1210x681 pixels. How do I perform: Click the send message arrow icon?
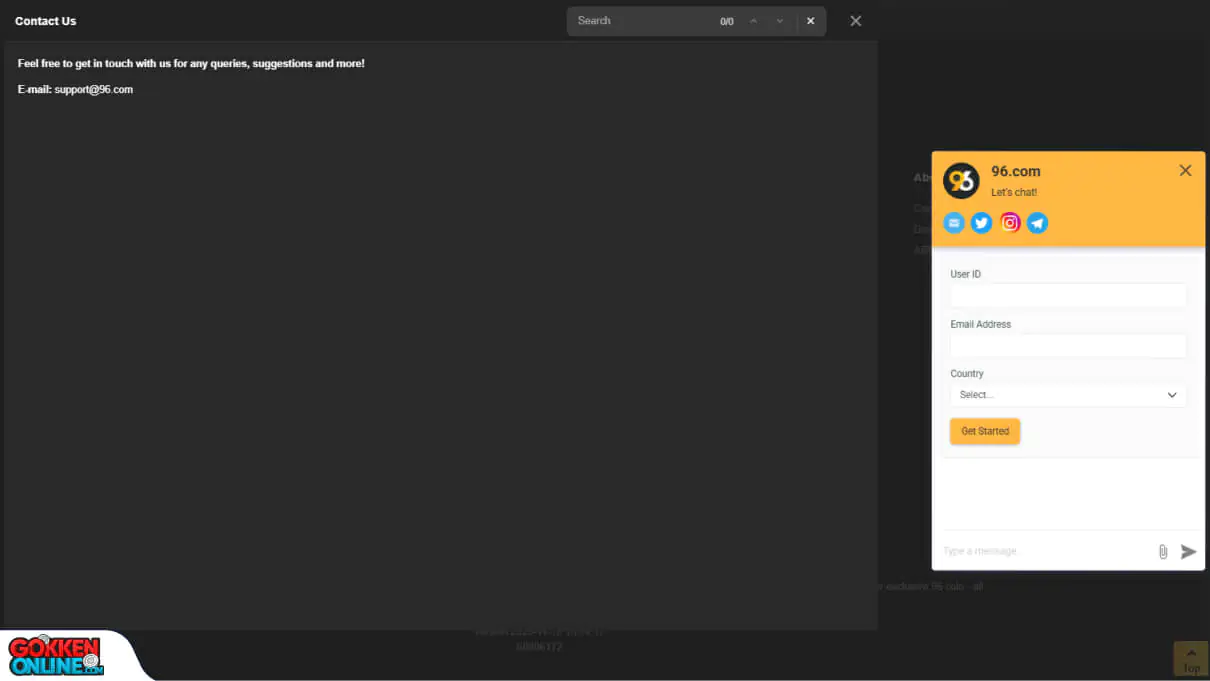pyautogui.click(x=1188, y=551)
